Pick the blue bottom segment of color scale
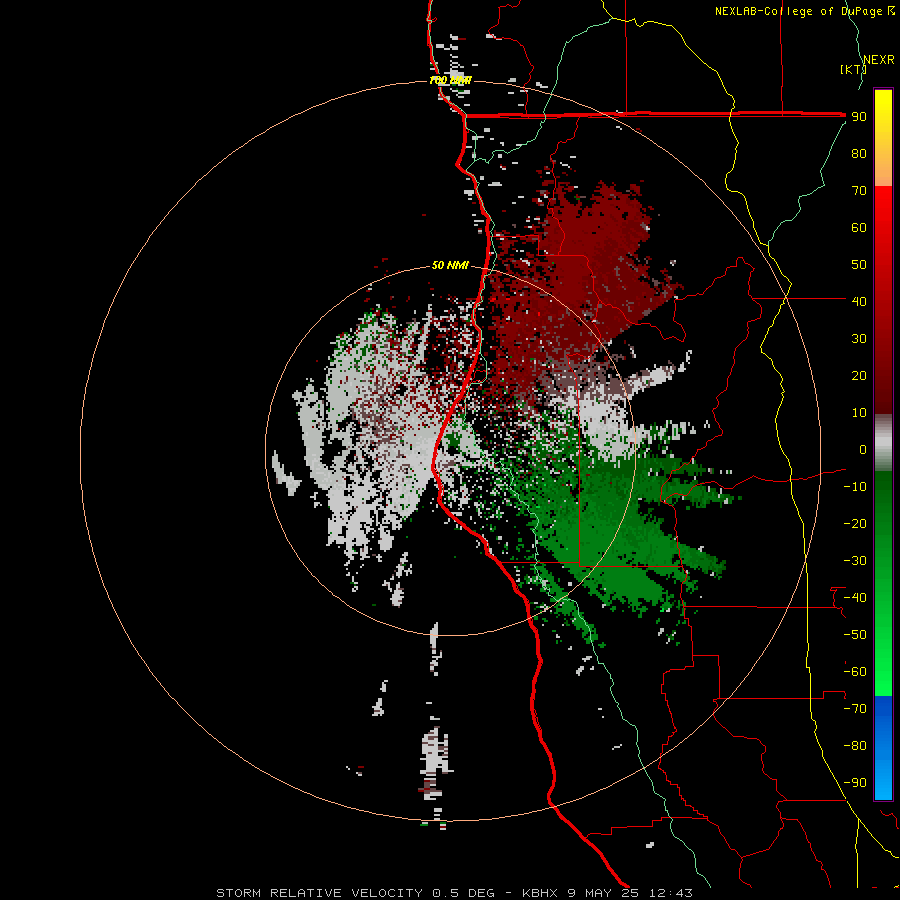 click(883, 748)
